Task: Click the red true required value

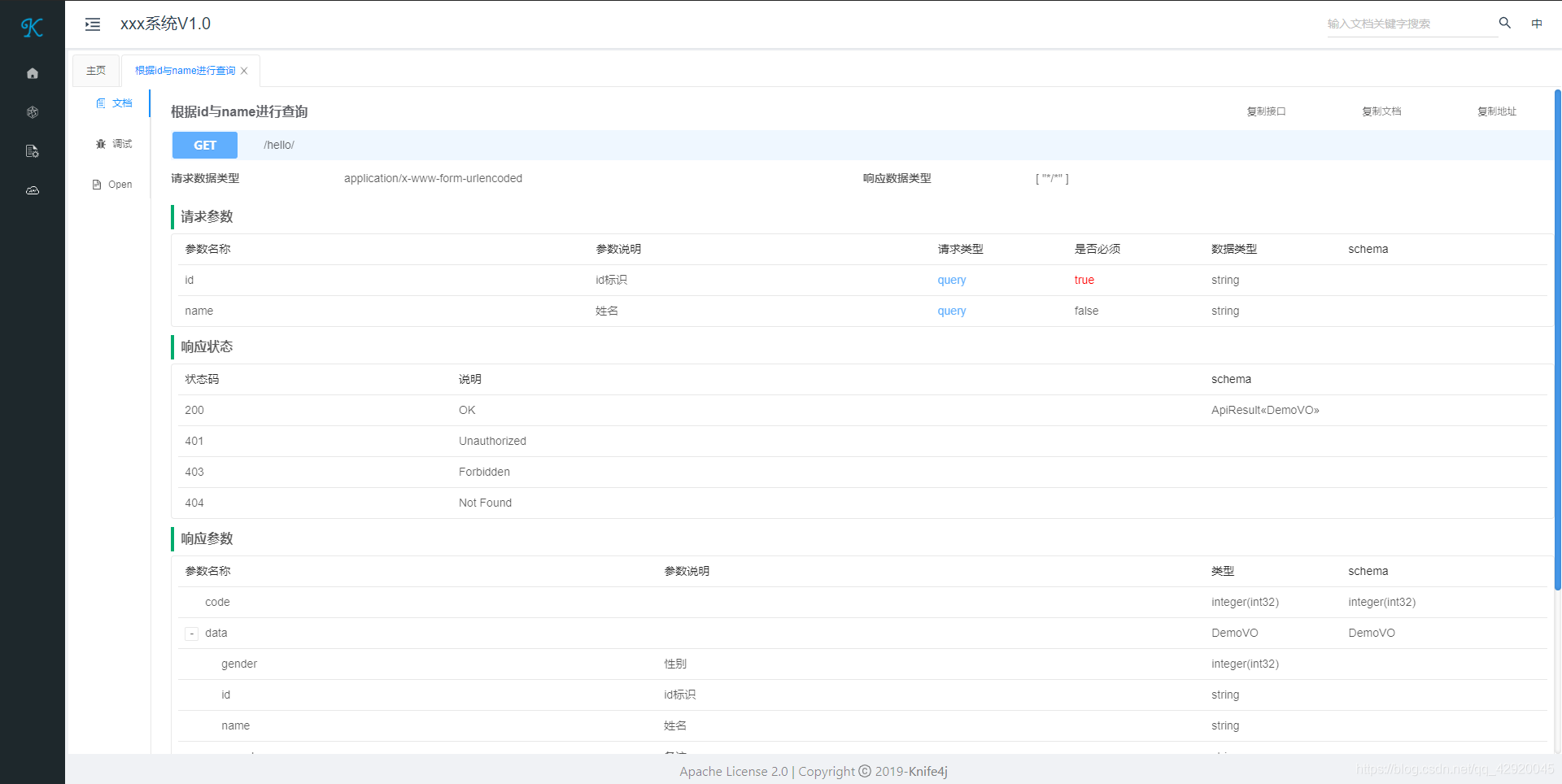Action: [1084, 280]
